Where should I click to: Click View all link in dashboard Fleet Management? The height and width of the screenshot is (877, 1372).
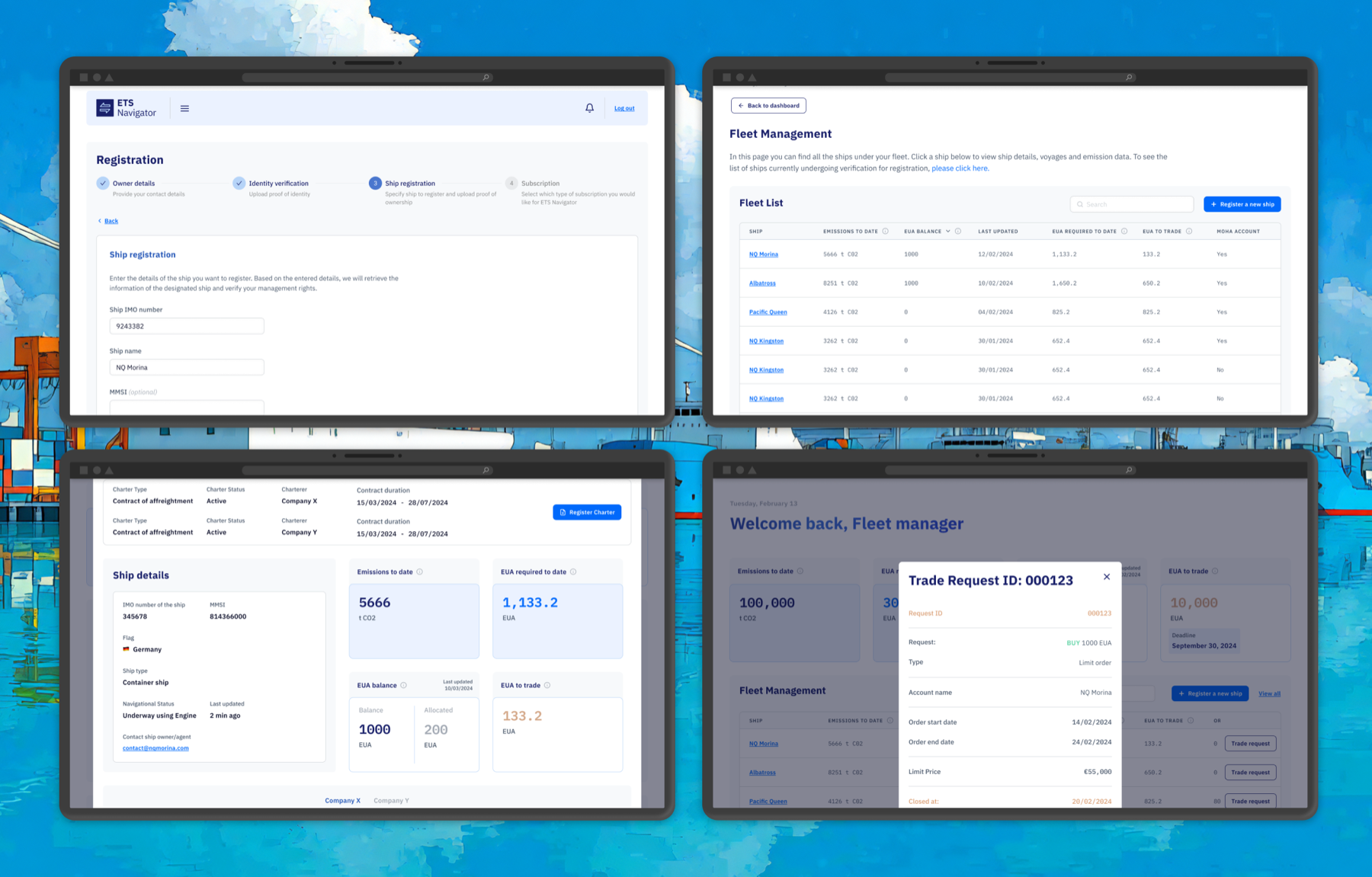[1269, 693]
